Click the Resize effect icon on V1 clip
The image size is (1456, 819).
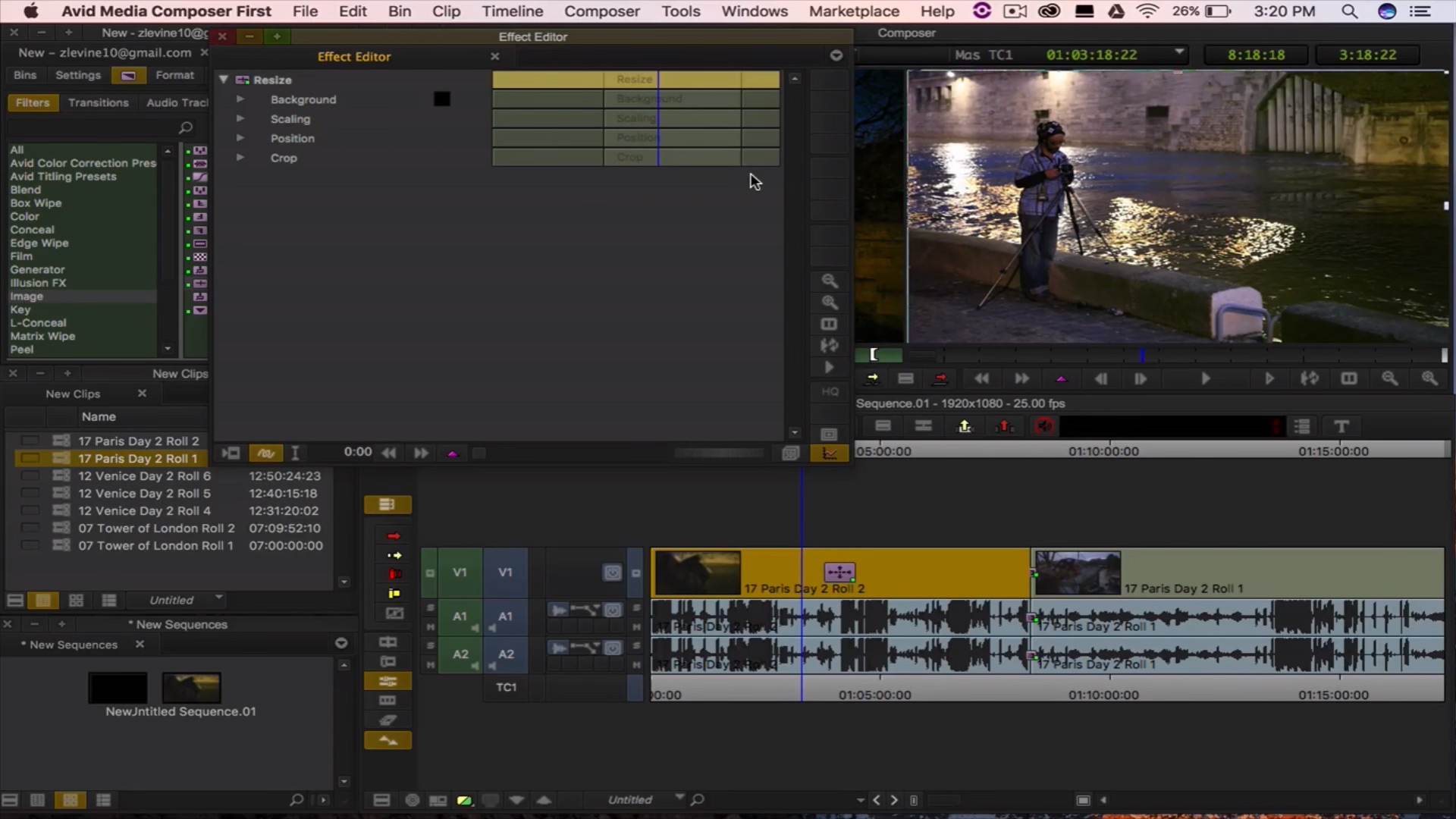click(839, 572)
